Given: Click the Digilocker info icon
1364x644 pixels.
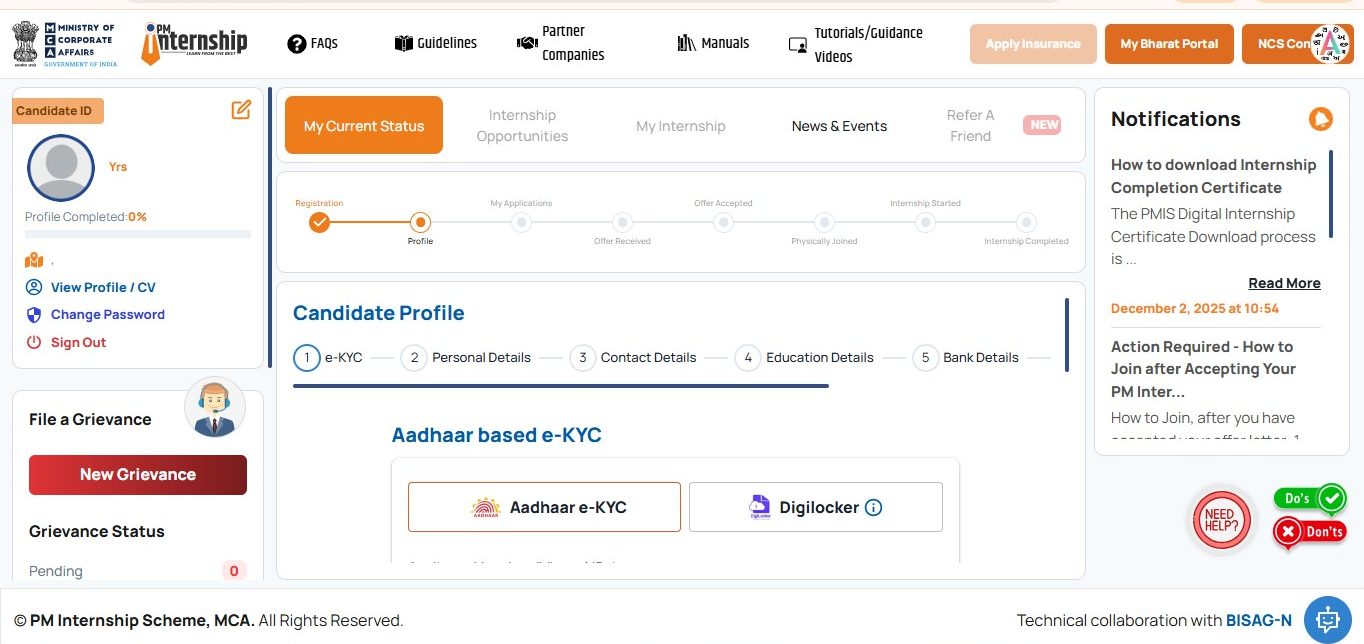Looking at the screenshot, I should pyautogui.click(x=873, y=508).
